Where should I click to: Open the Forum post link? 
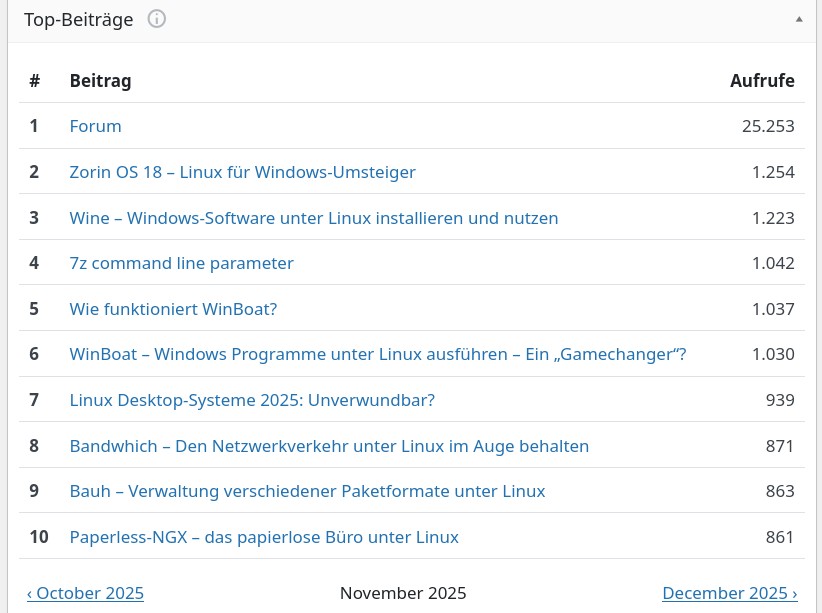[95, 126]
